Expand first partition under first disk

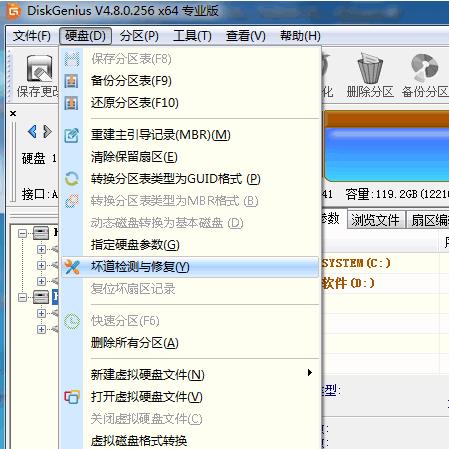41,249
